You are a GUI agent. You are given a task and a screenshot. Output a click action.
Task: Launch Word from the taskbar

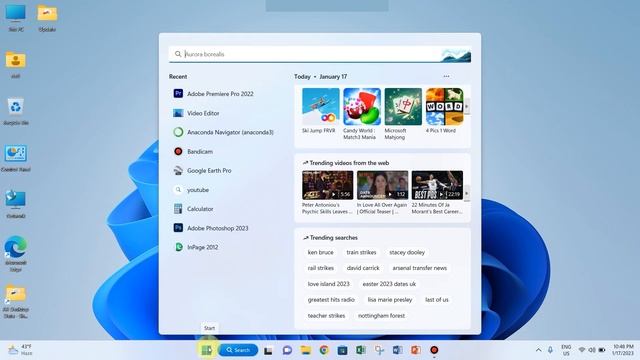397,350
